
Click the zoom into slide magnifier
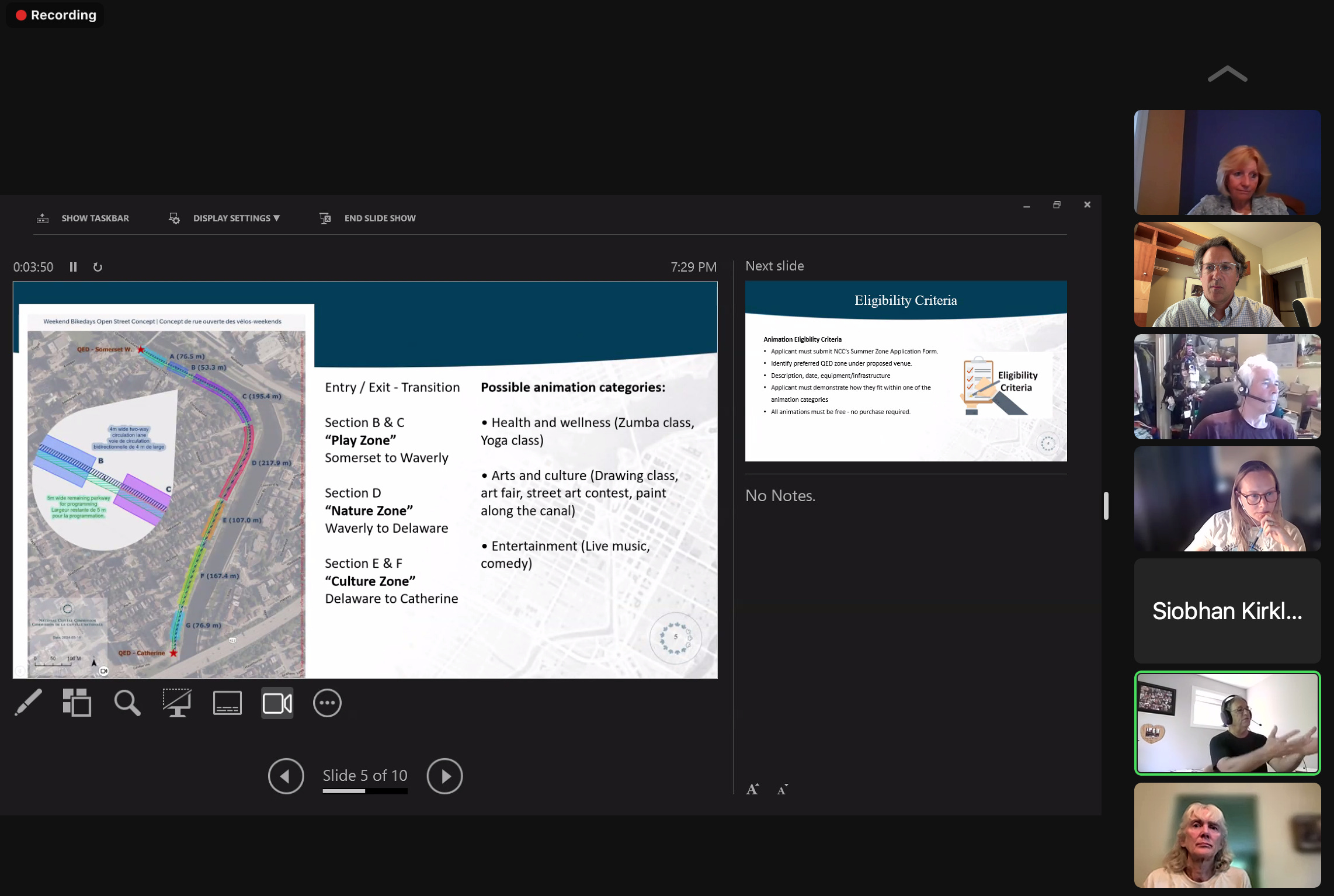coord(127,703)
